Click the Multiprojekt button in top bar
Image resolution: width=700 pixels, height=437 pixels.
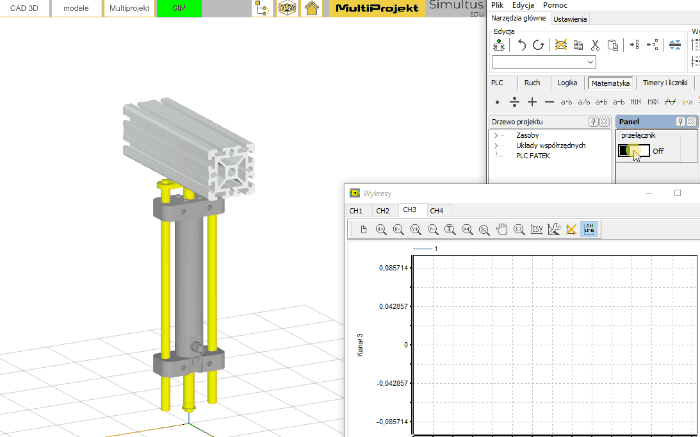pos(127,9)
